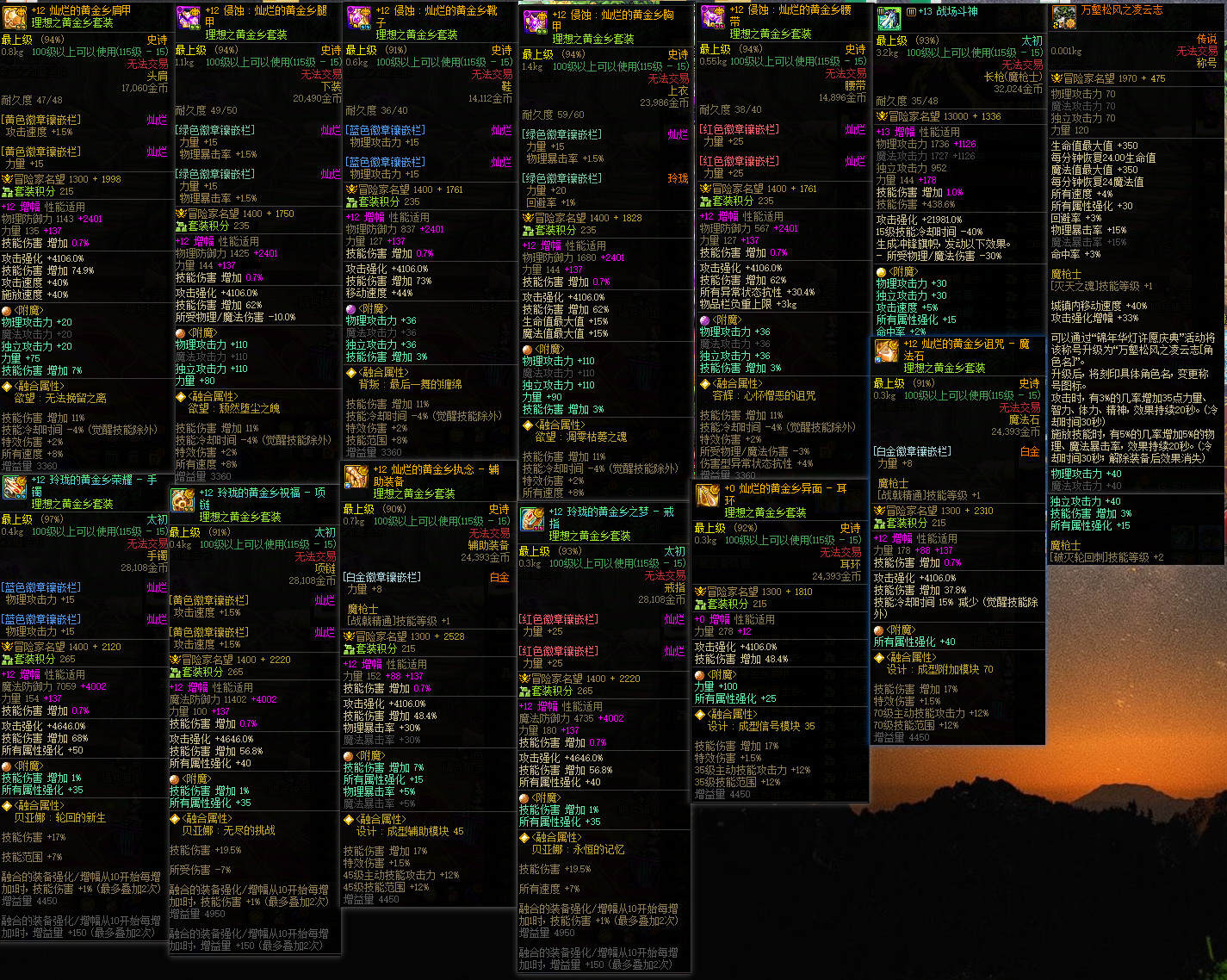Click the 黄金乡祝福 项链 item icon
1227x980 pixels.
pyautogui.click(x=183, y=499)
